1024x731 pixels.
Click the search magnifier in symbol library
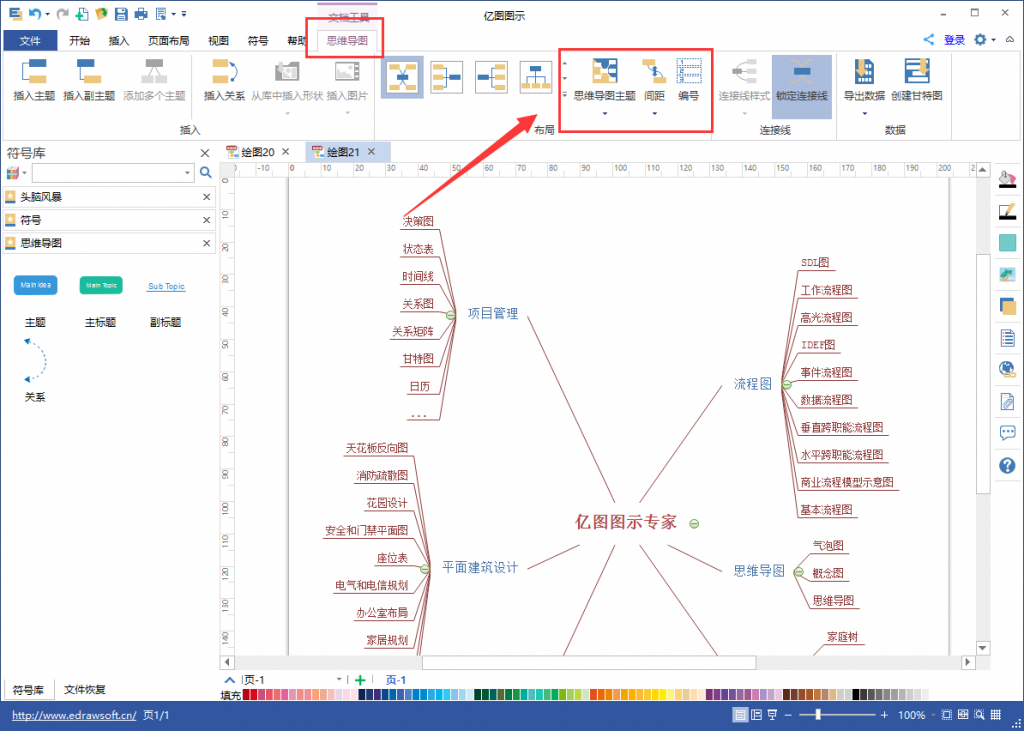pyautogui.click(x=206, y=172)
